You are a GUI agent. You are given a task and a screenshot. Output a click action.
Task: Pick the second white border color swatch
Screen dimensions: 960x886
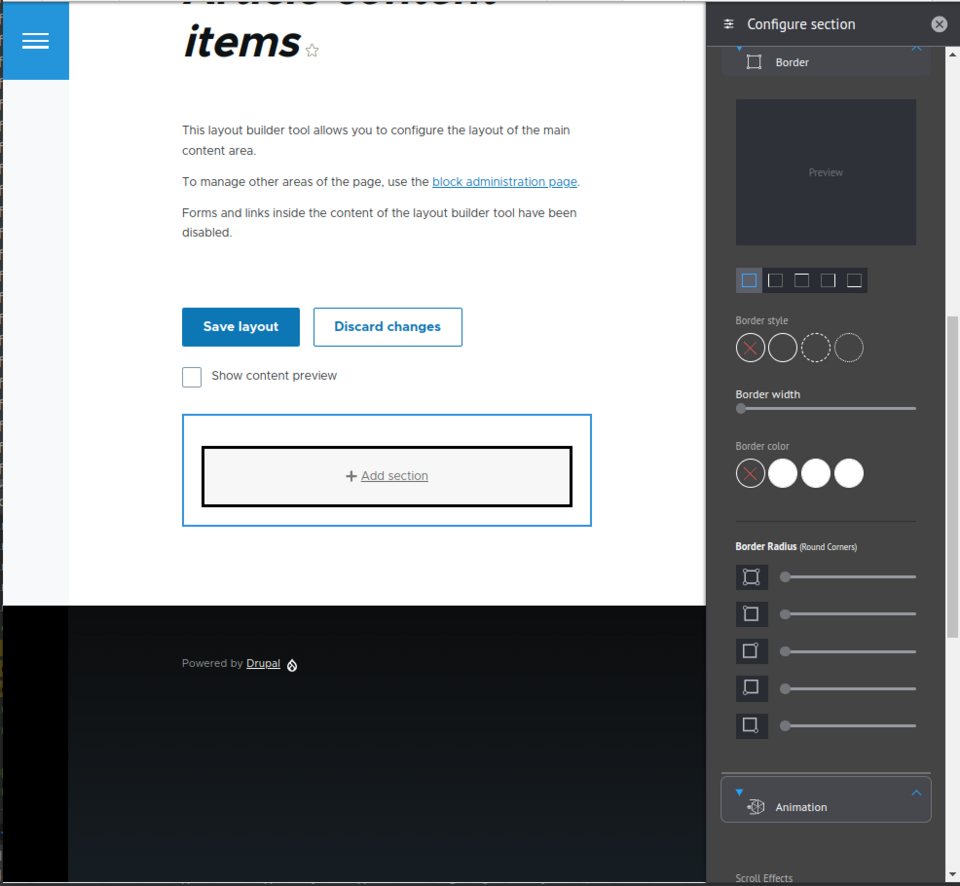pyautogui.click(x=816, y=473)
